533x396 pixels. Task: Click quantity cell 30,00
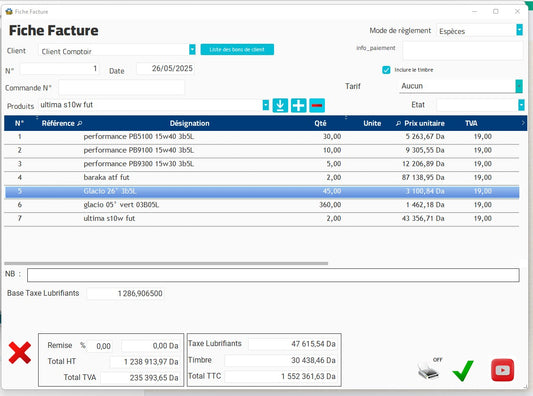tap(332, 137)
